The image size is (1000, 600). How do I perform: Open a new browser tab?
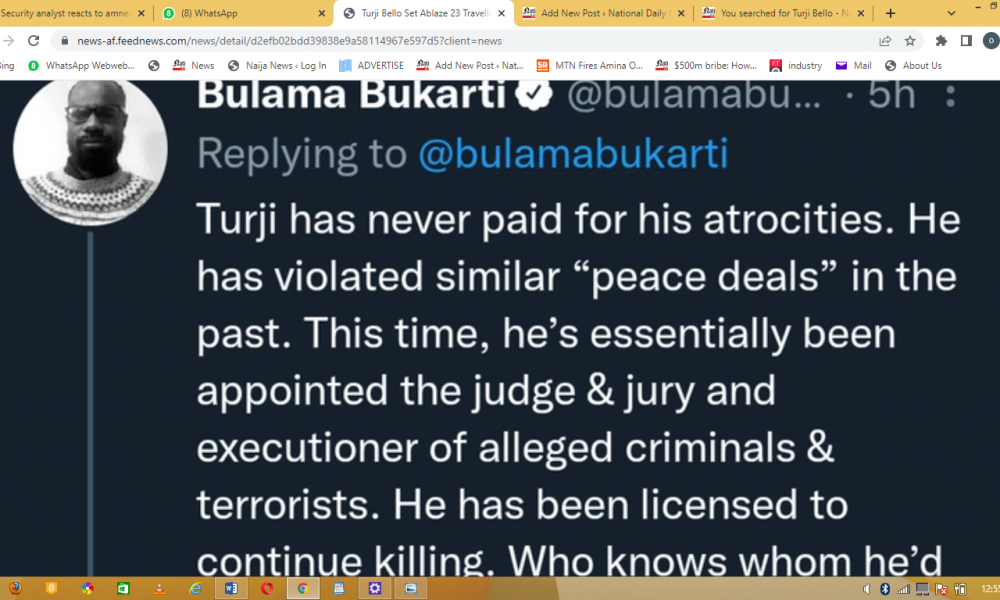tap(890, 14)
